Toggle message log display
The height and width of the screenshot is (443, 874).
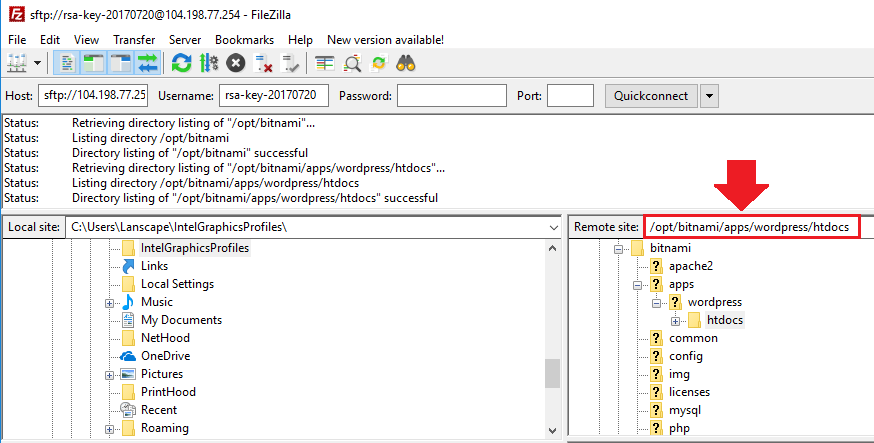point(67,63)
